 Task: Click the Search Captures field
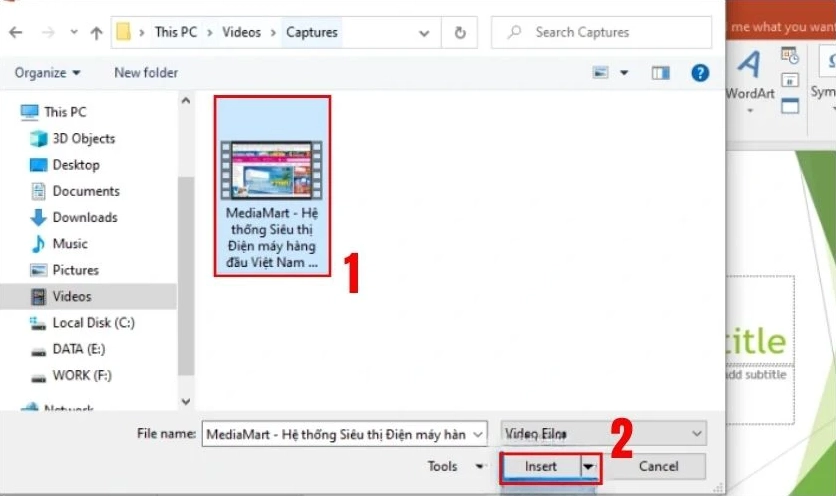(x=601, y=33)
